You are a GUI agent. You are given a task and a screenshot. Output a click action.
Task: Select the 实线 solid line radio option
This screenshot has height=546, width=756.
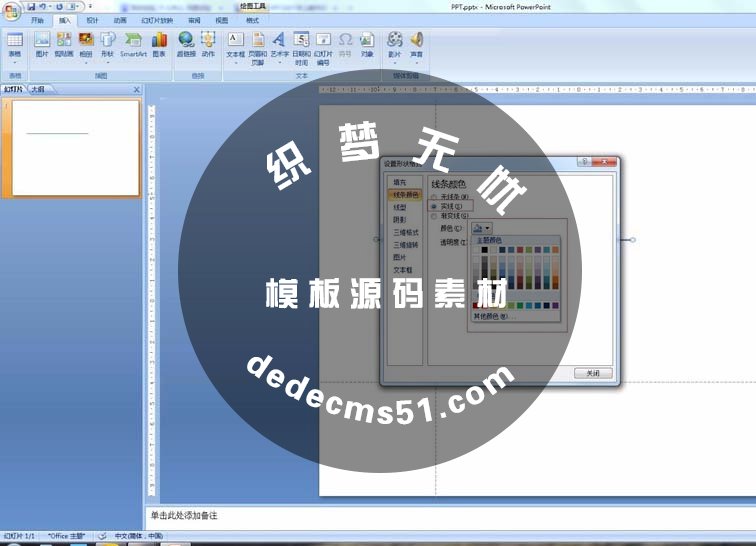pos(434,206)
